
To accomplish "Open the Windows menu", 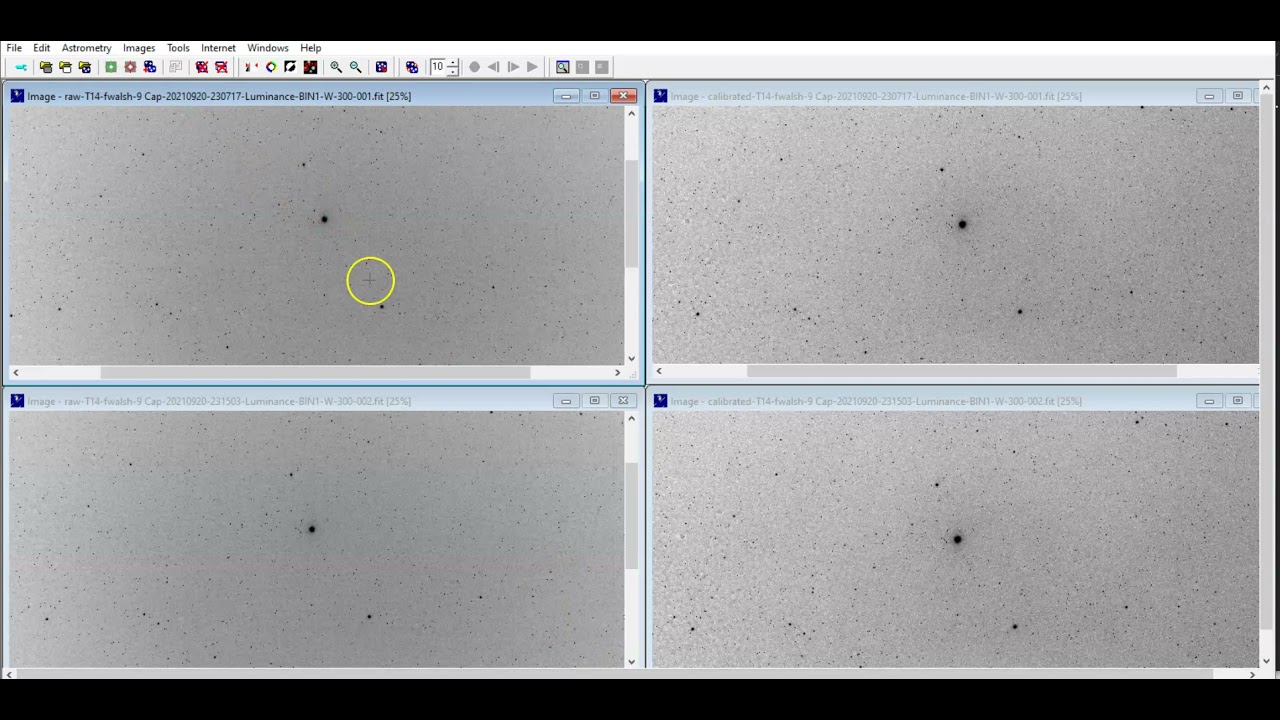I will tap(268, 48).
